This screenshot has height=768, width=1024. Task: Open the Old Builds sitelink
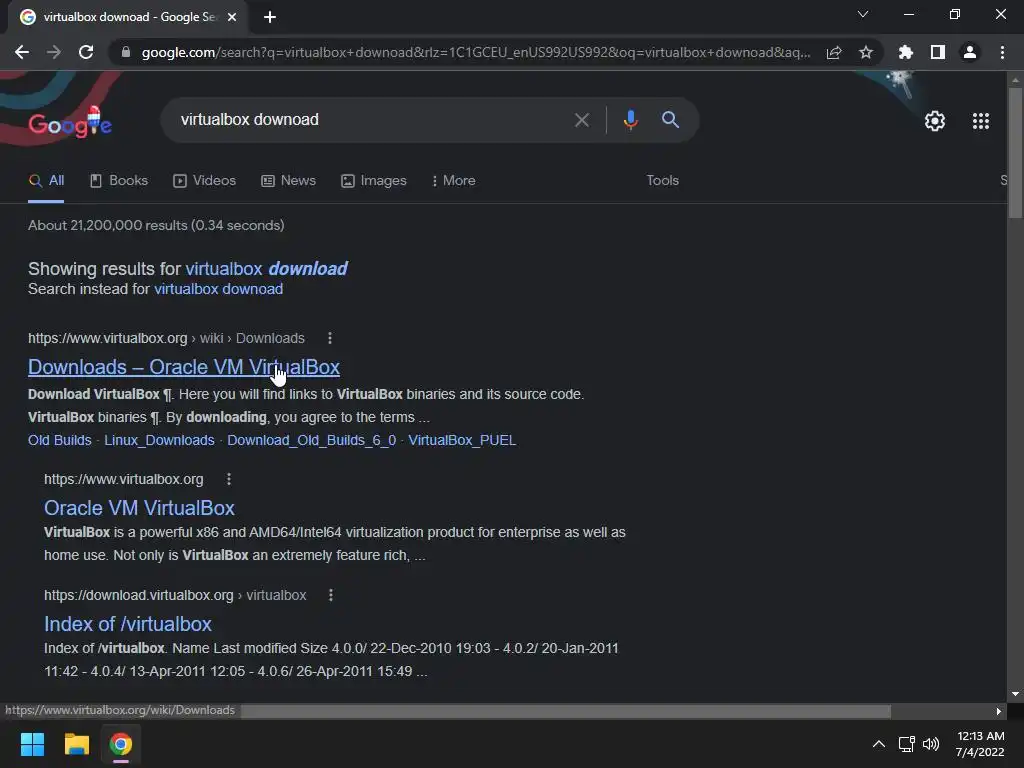59,440
